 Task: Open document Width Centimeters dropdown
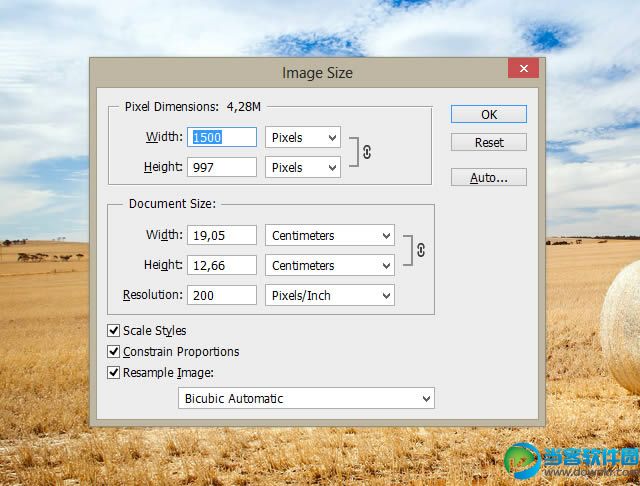coord(330,235)
